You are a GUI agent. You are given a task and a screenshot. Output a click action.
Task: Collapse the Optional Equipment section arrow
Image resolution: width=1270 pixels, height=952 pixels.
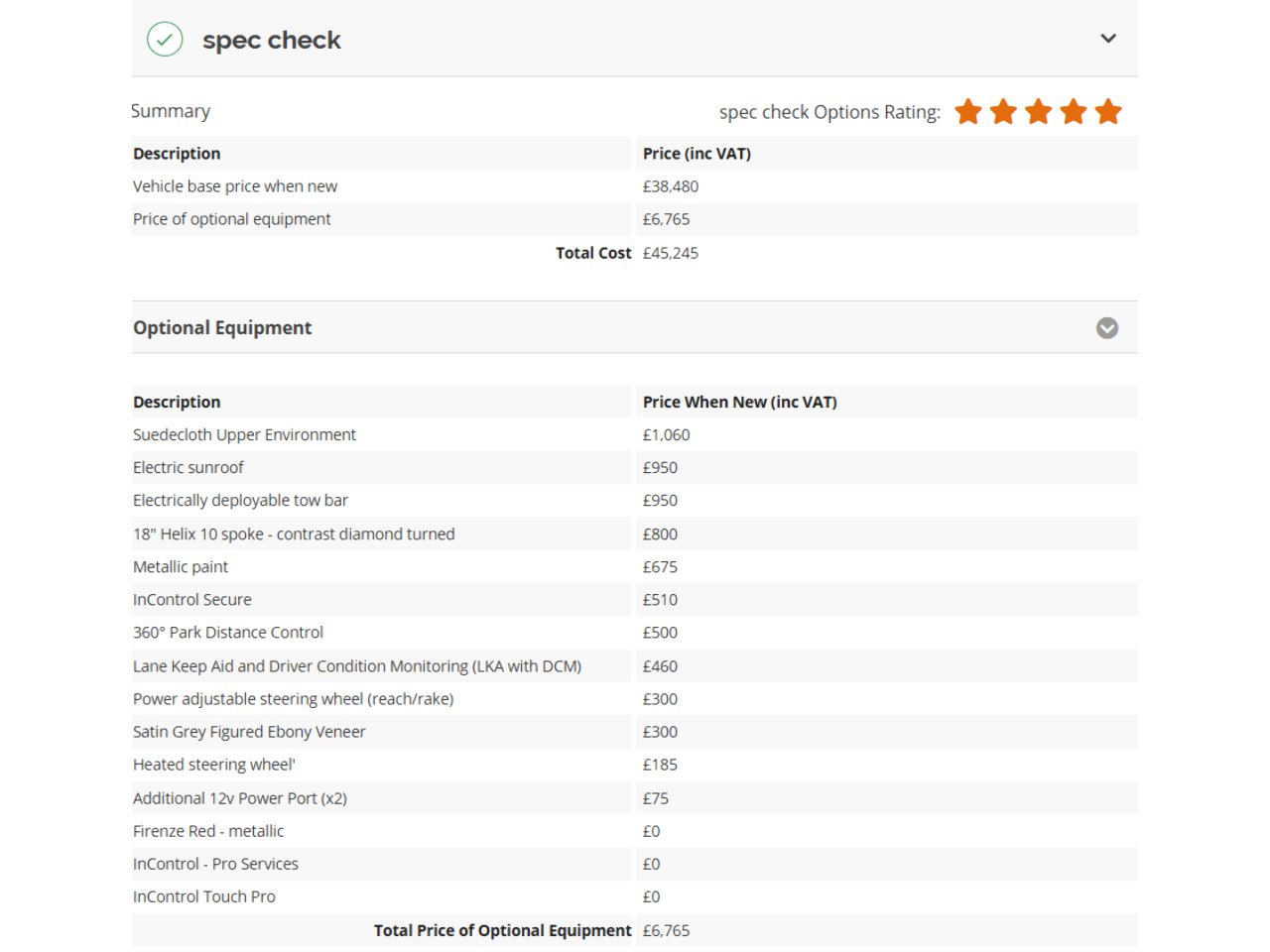click(x=1107, y=328)
